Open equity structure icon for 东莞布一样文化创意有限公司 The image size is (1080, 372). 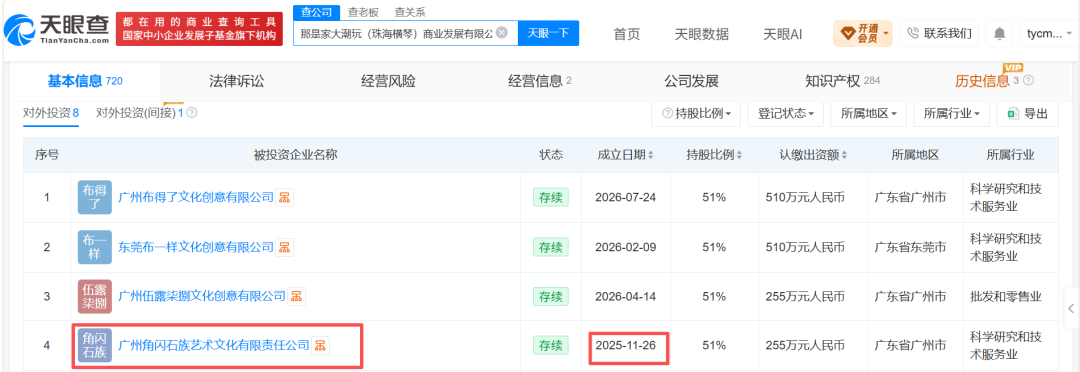(284, 247)
